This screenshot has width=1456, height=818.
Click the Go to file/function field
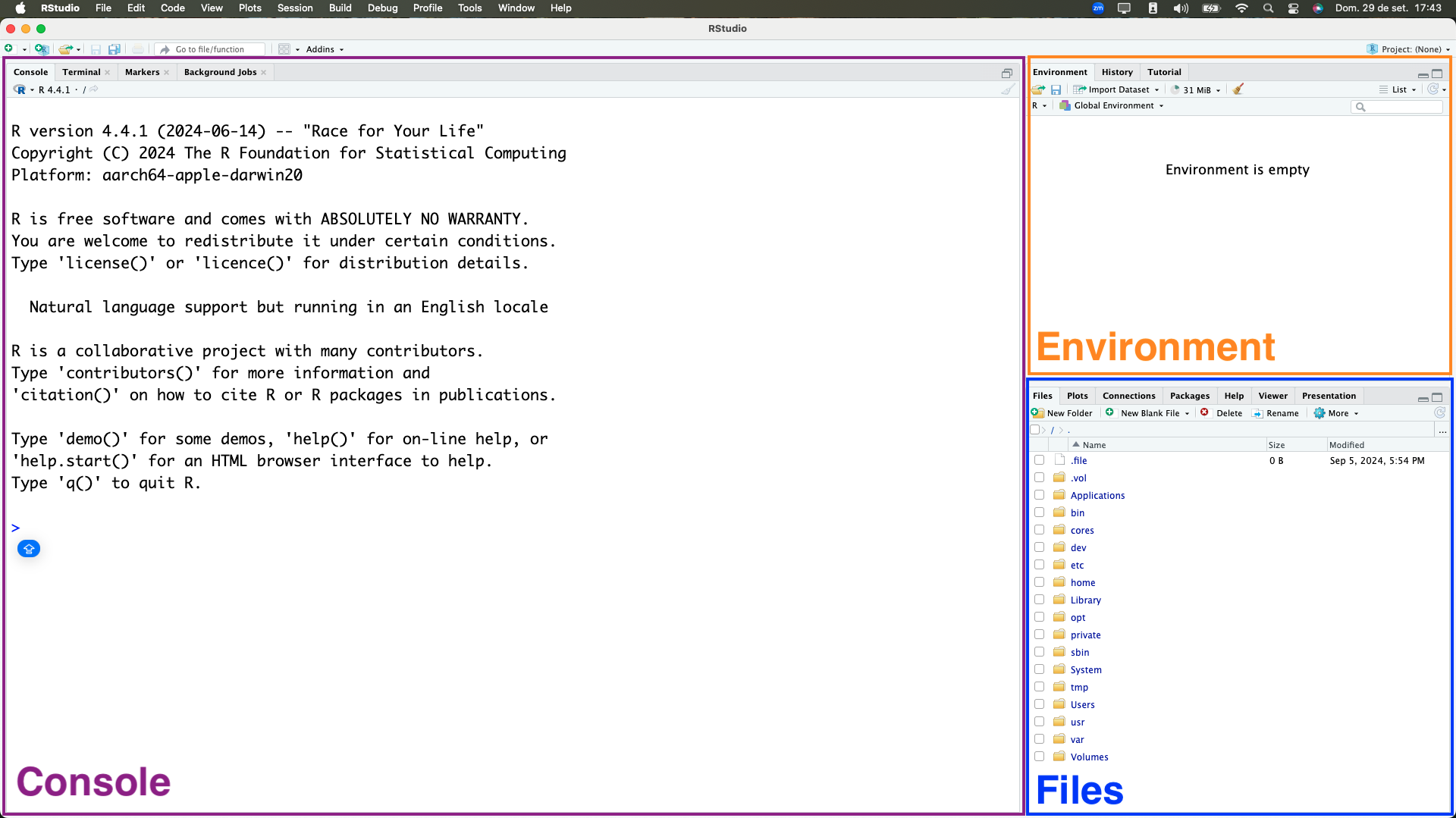pyautogui.click(x=211, y=49)
